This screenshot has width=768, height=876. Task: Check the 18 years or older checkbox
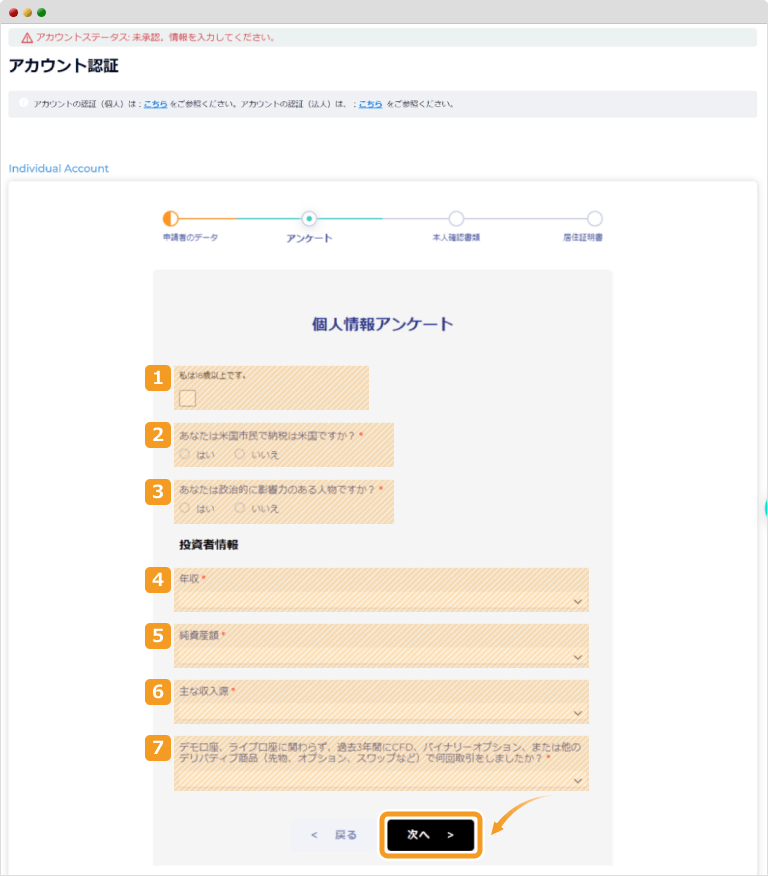[187, 398]
